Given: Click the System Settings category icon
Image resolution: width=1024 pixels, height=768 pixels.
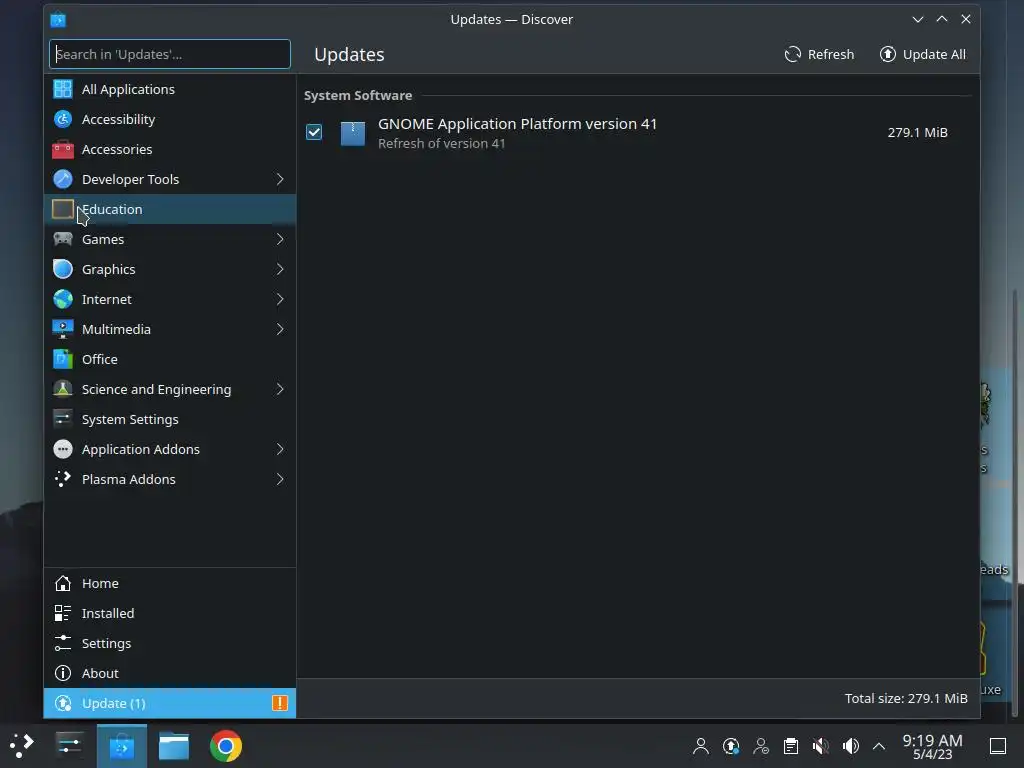Looking at the screenshot, I should tap(63, 419).
